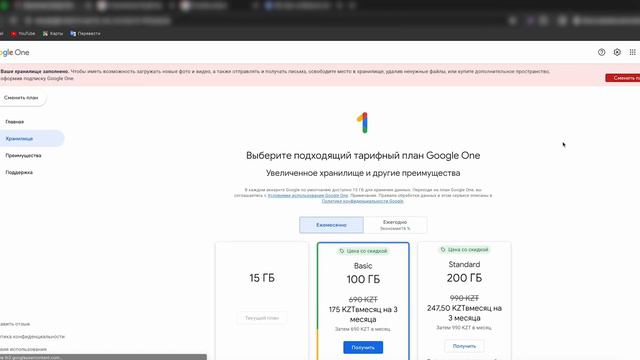Image resolution: width=640 pixels, height=360 pixels.
Task: Open the Google One terms of use link
Action: tap(308, 196)
